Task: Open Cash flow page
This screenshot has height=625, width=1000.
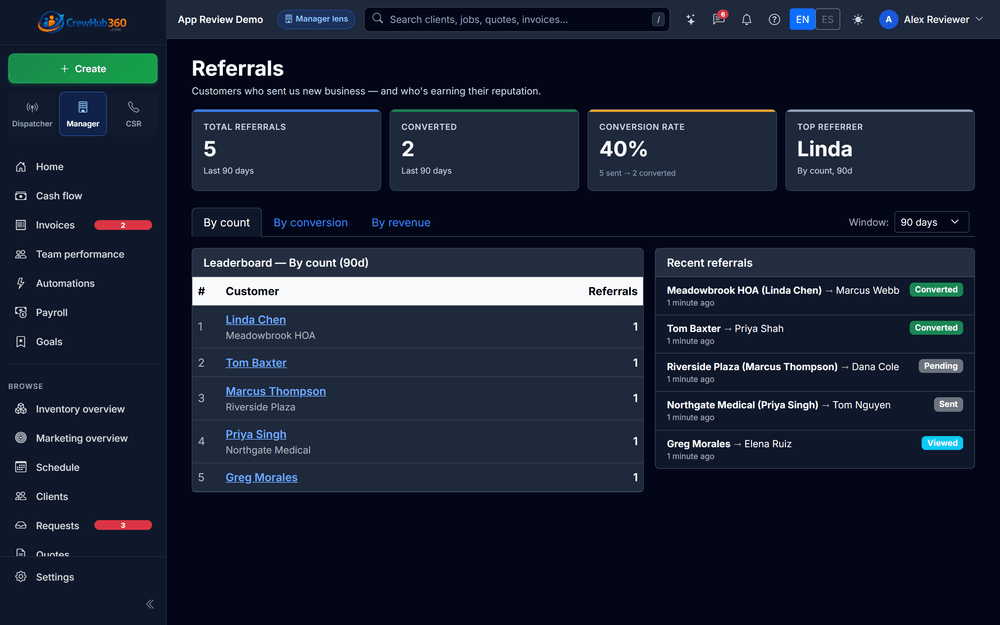Action: (83, 196)
